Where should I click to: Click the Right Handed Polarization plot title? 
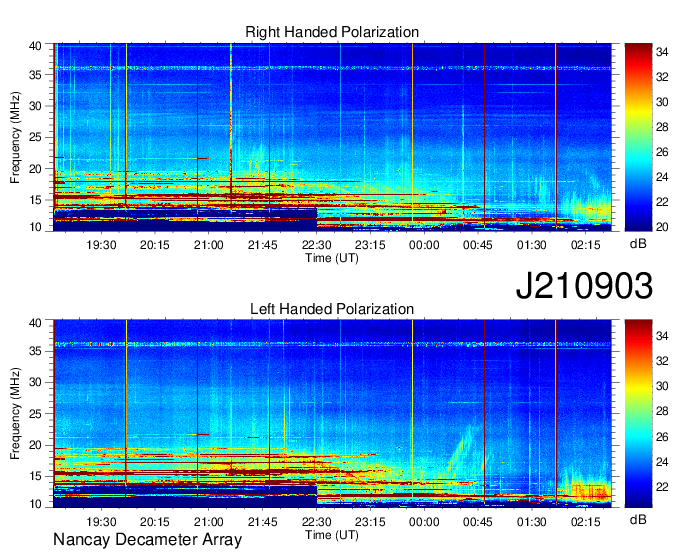[332, 32]
